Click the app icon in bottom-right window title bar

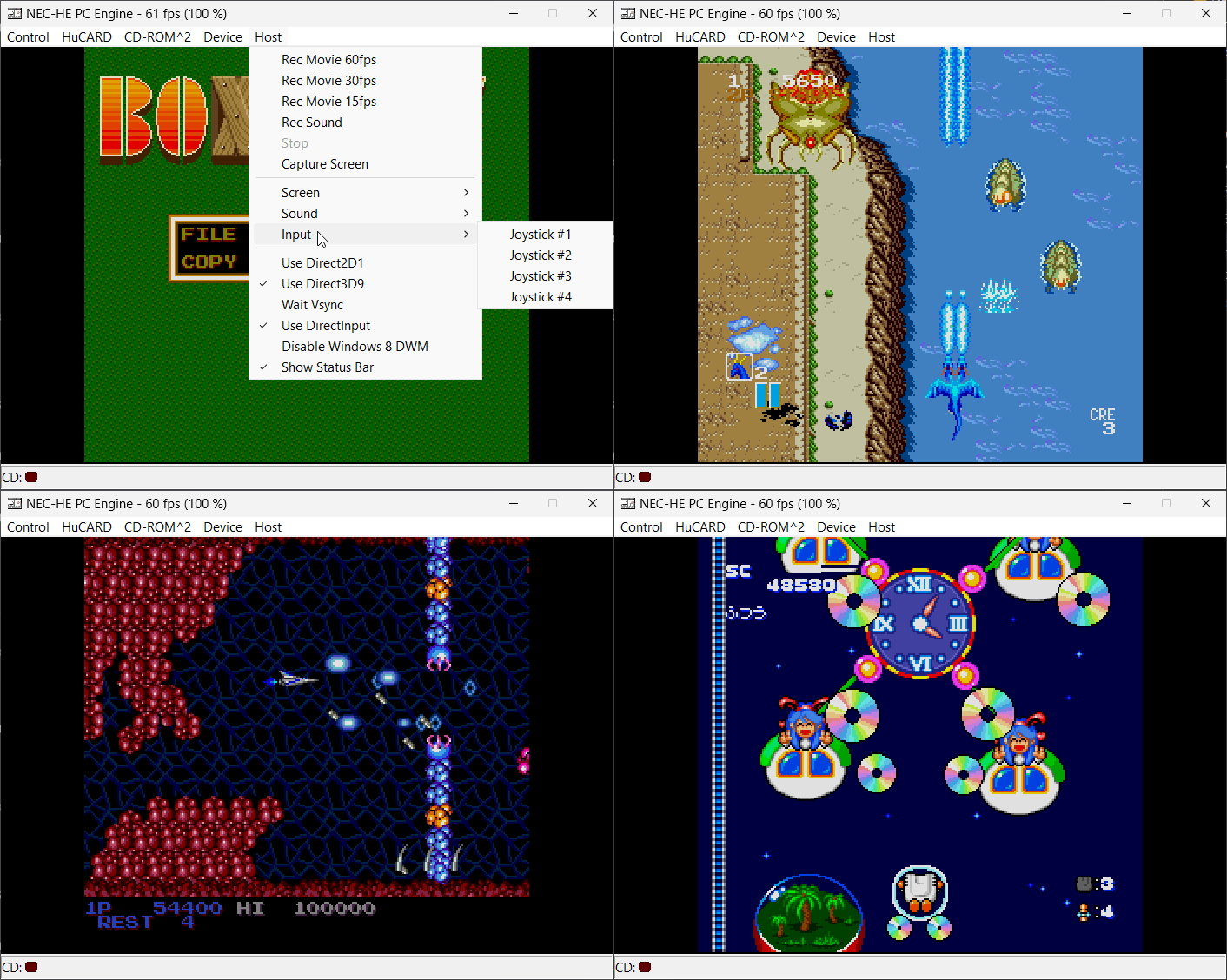point(628,504)
